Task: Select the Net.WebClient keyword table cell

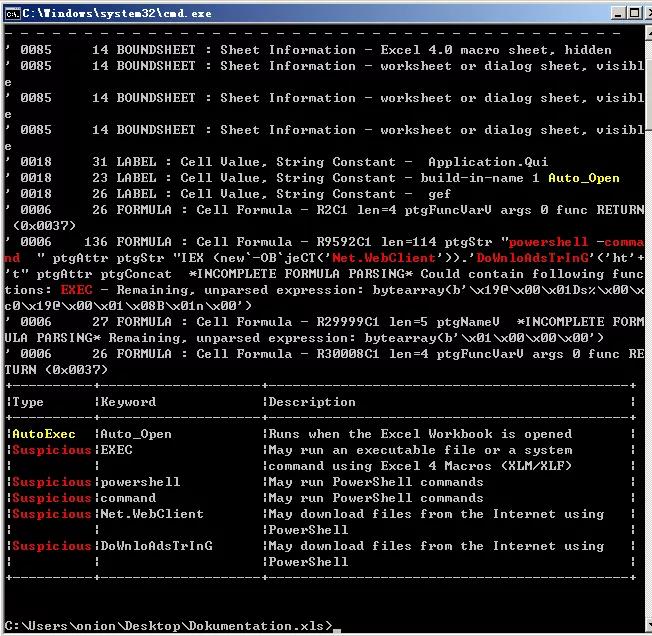Action: click(152, 514)
